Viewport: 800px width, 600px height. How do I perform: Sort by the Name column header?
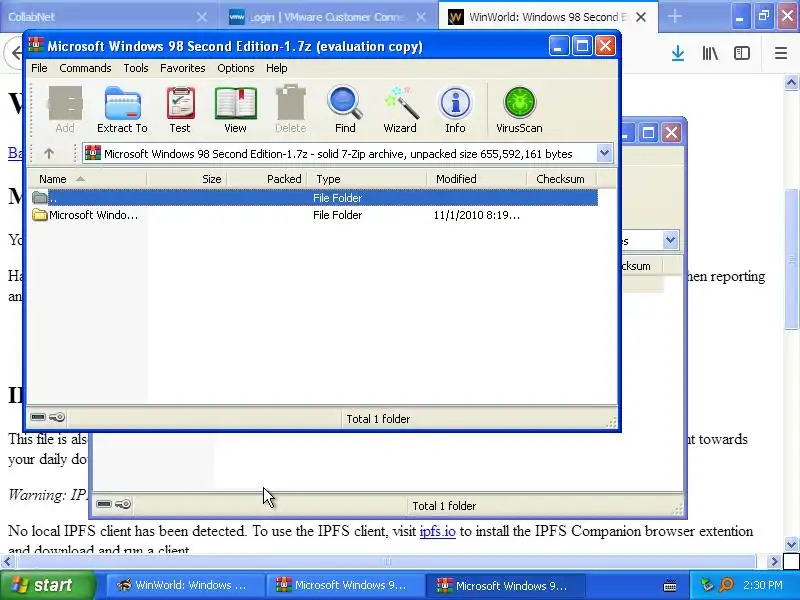pos(88,179)
